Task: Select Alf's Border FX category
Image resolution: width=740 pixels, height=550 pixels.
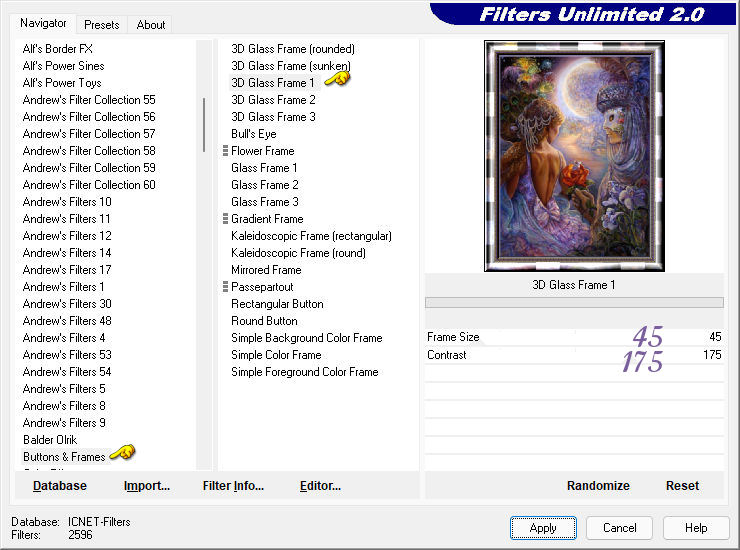Action: point(58,49)
